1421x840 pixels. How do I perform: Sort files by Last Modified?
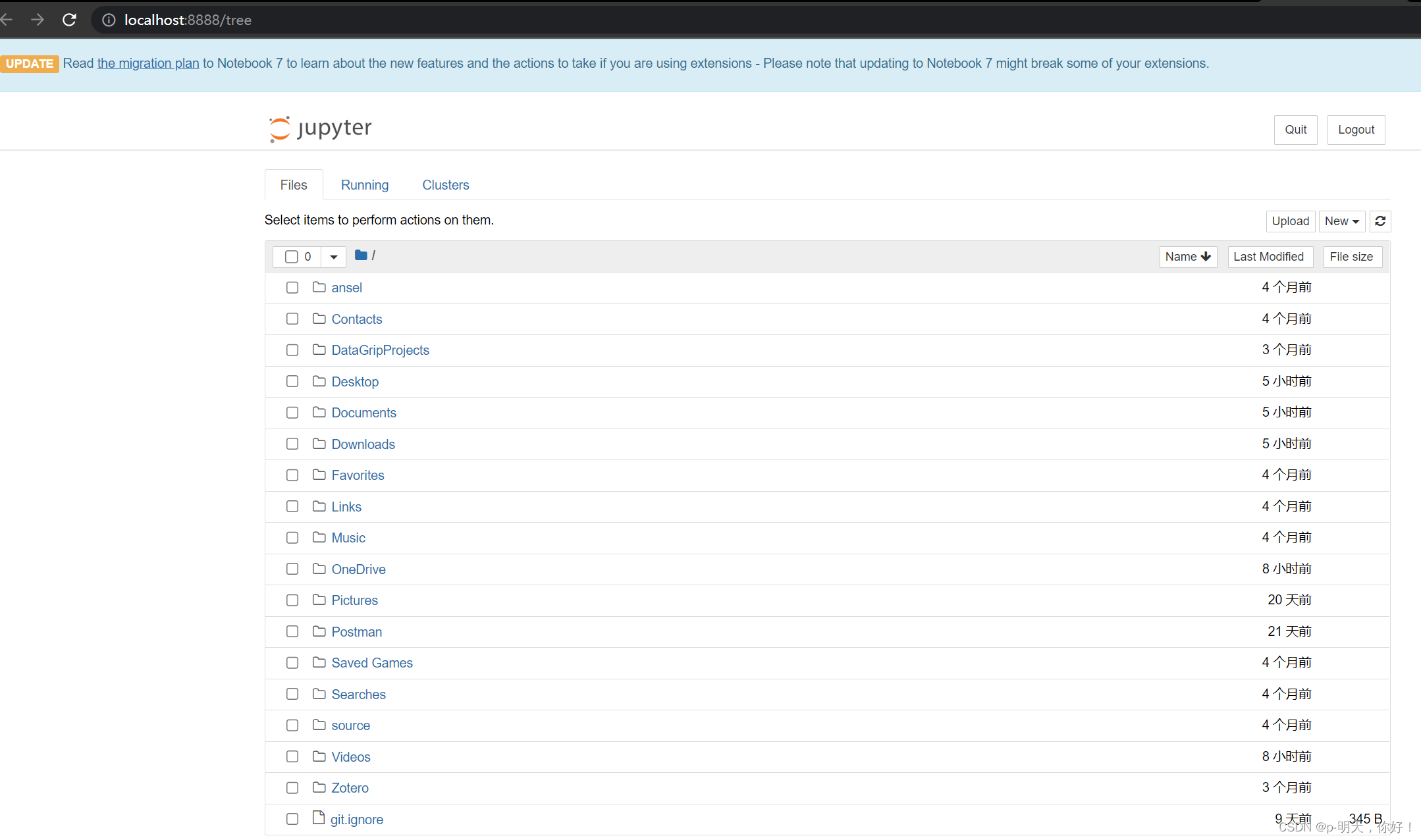pos(1268,257)
